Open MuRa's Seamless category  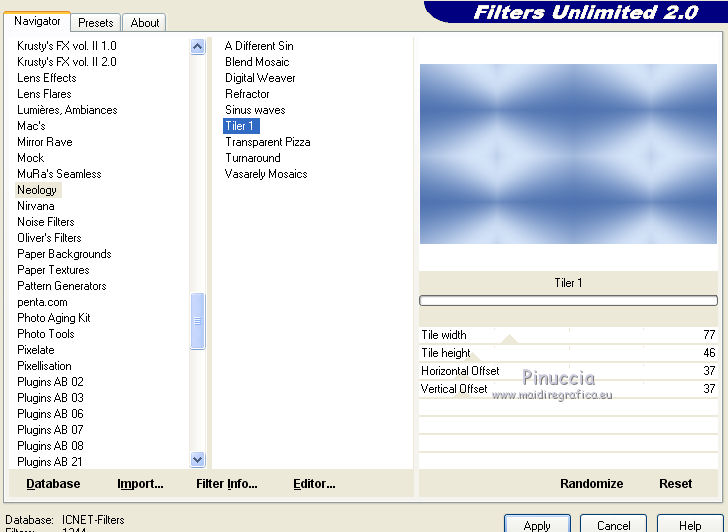(59, 174)
